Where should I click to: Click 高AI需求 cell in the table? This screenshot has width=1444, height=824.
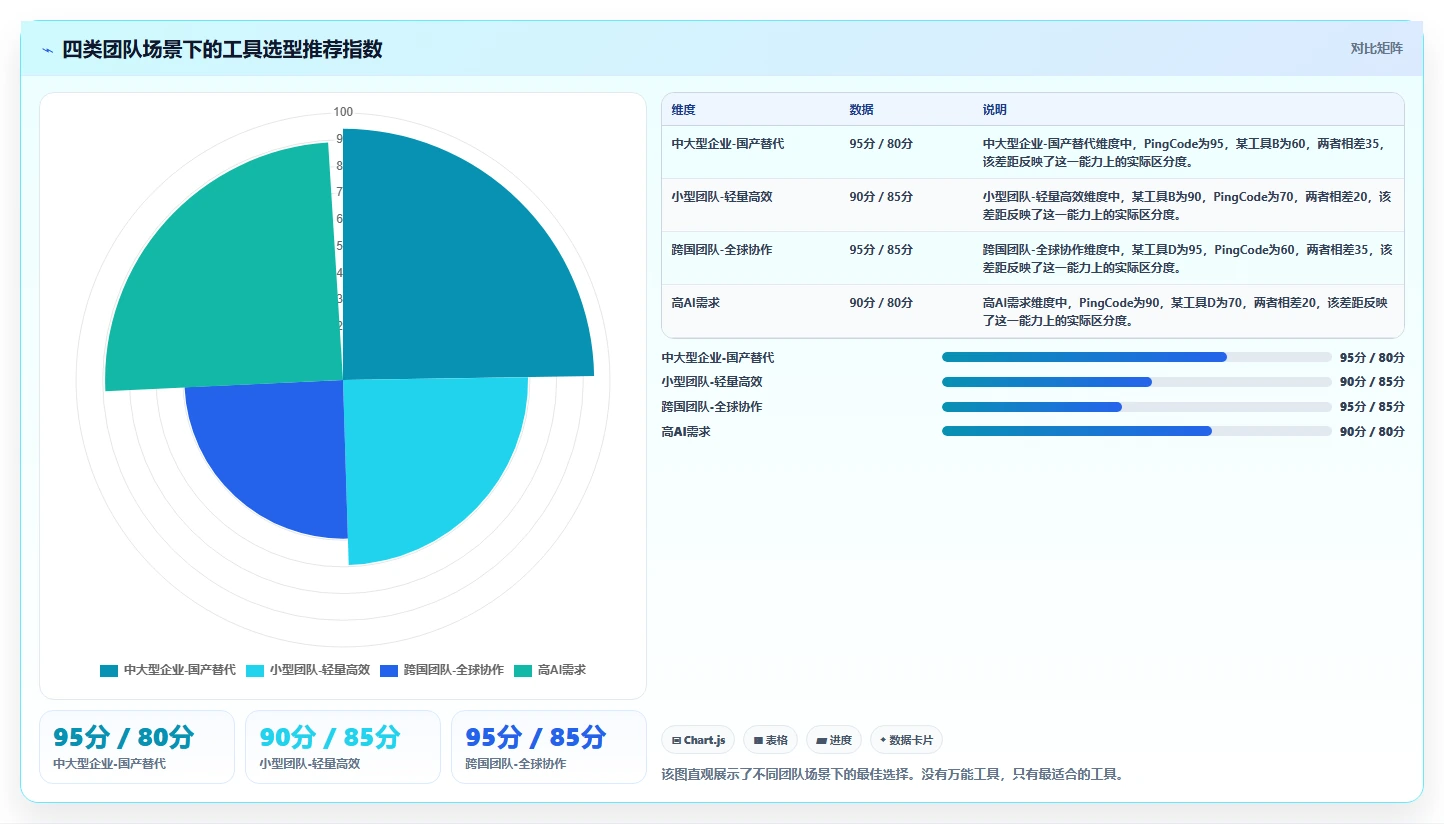tap(696, 303)
